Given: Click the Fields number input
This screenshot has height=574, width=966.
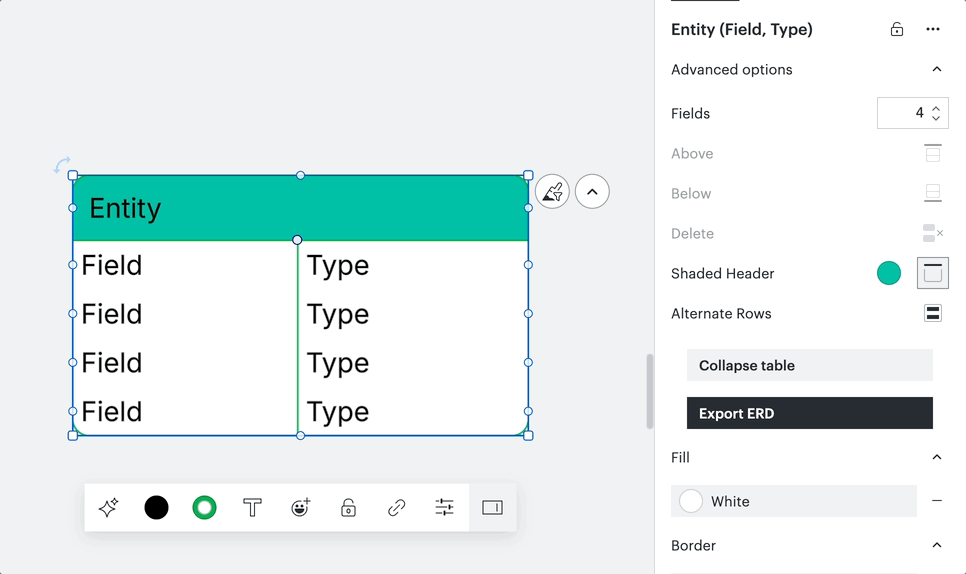Looking at the screenshot, I should tap(912, 113).
